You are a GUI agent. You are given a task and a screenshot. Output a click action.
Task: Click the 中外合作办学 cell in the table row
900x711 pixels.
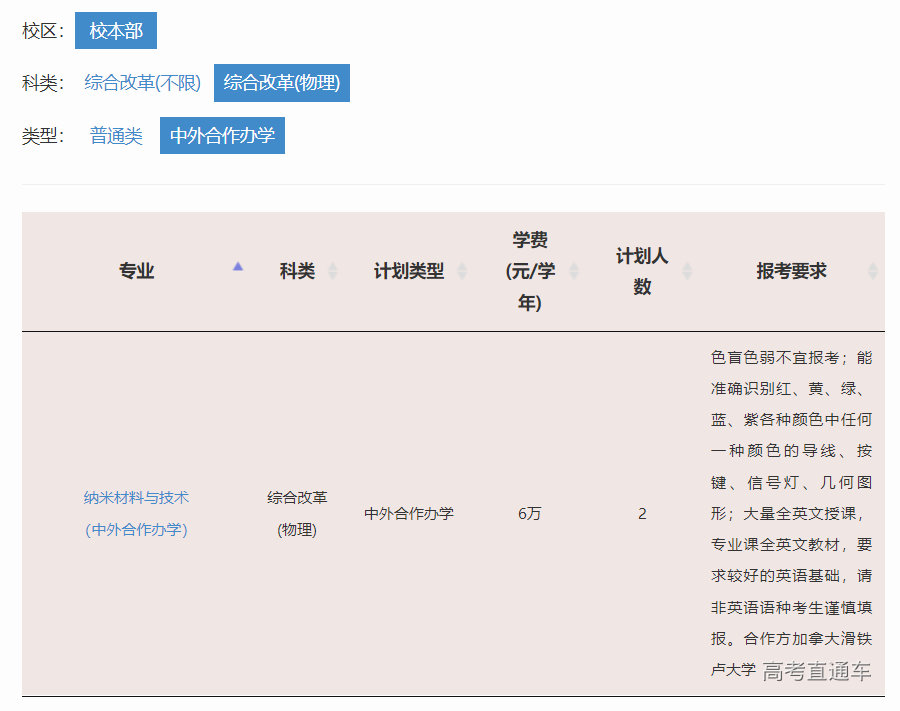409,512
